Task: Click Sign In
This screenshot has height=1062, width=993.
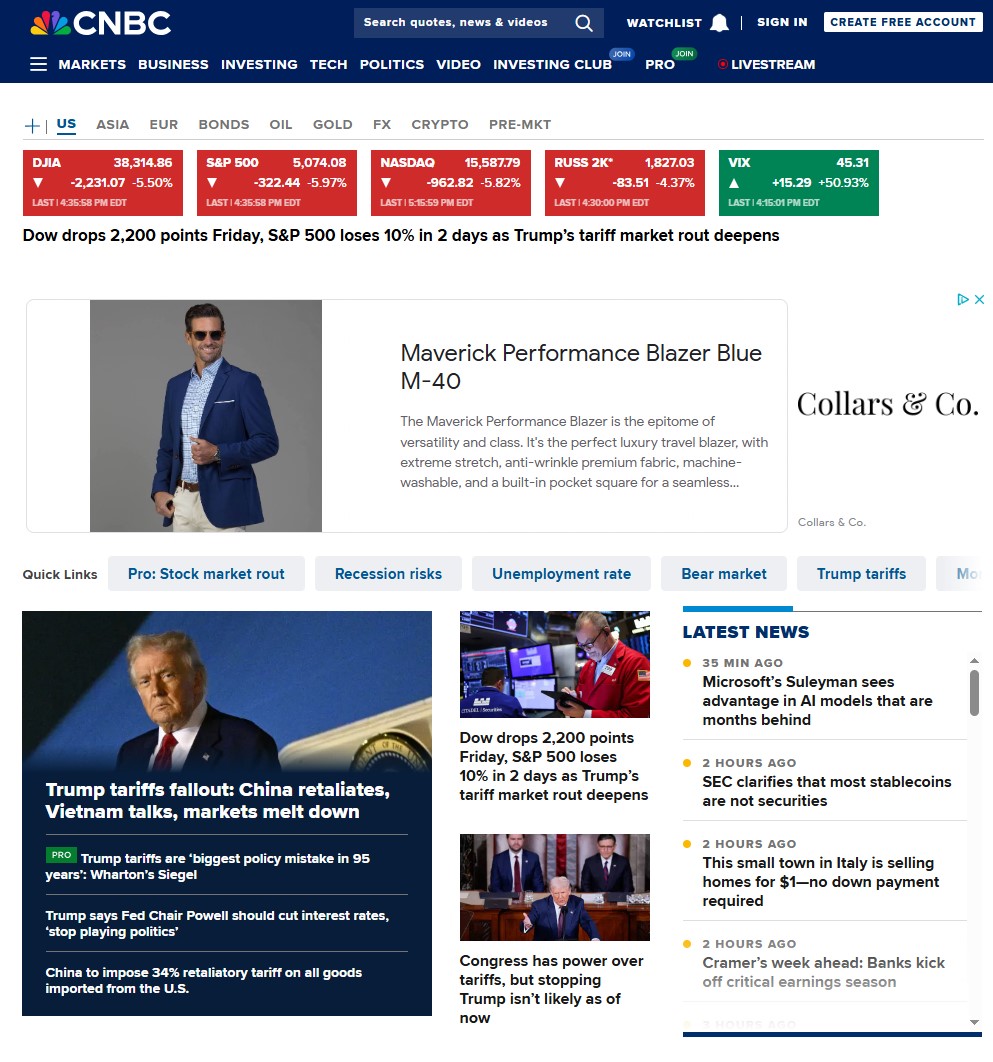Action: [782, 22]
